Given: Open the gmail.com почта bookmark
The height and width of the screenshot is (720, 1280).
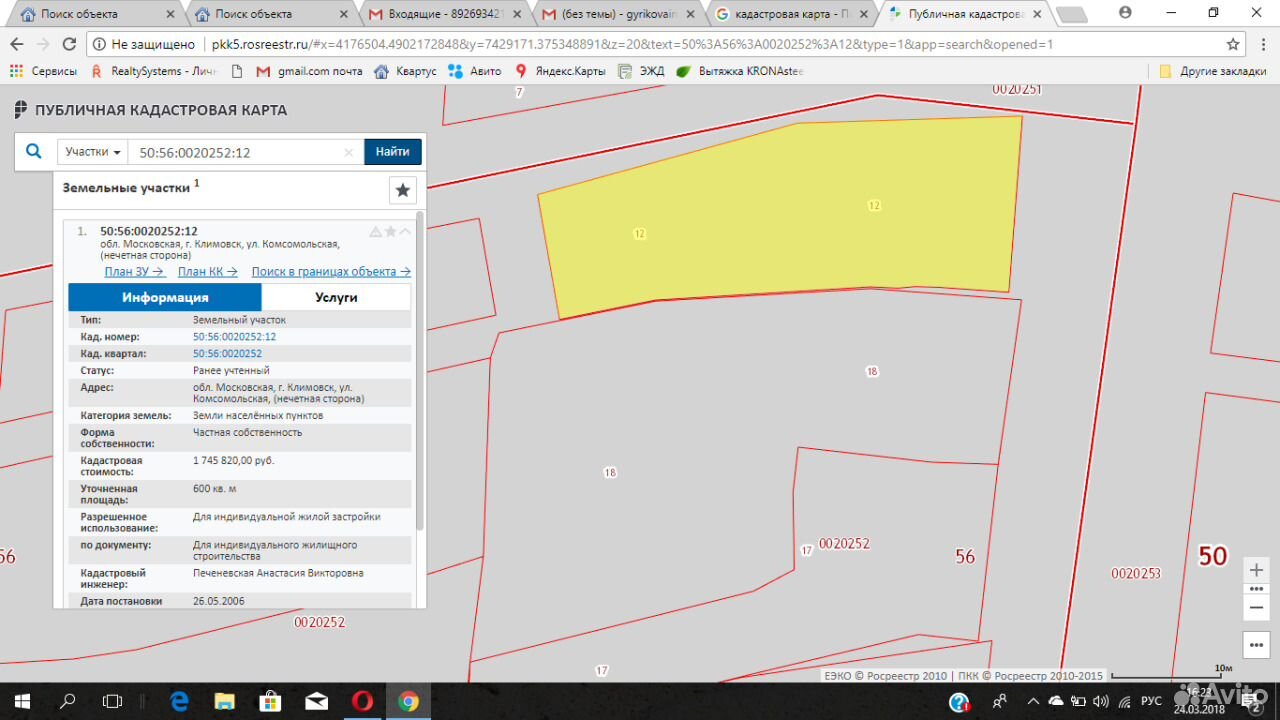Looking at the screenshot, I should point(310,71).
